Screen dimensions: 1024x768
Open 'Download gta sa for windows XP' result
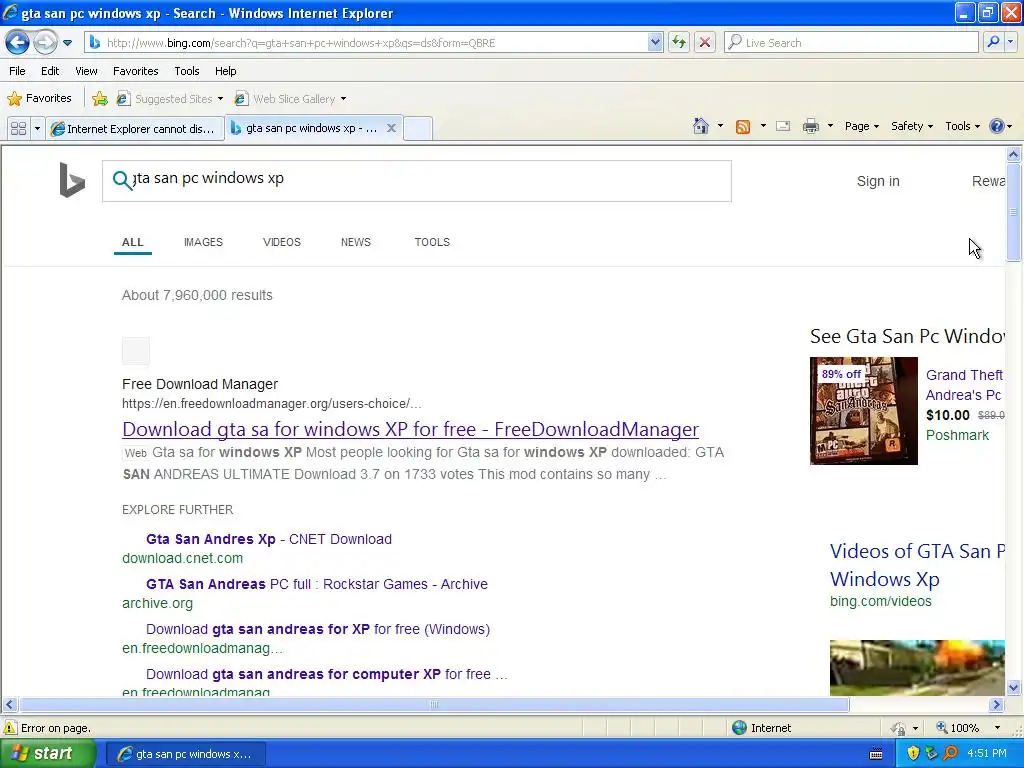coord(410,429)
